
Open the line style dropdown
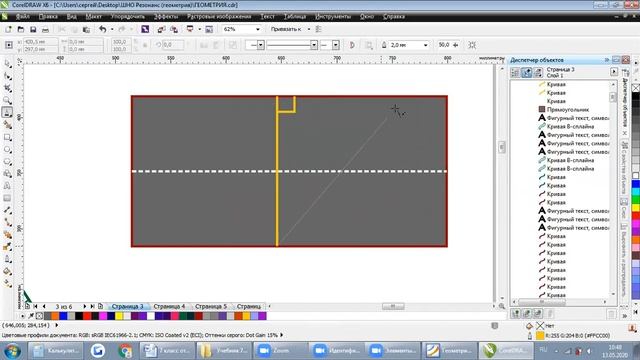[x=313, y=45]
